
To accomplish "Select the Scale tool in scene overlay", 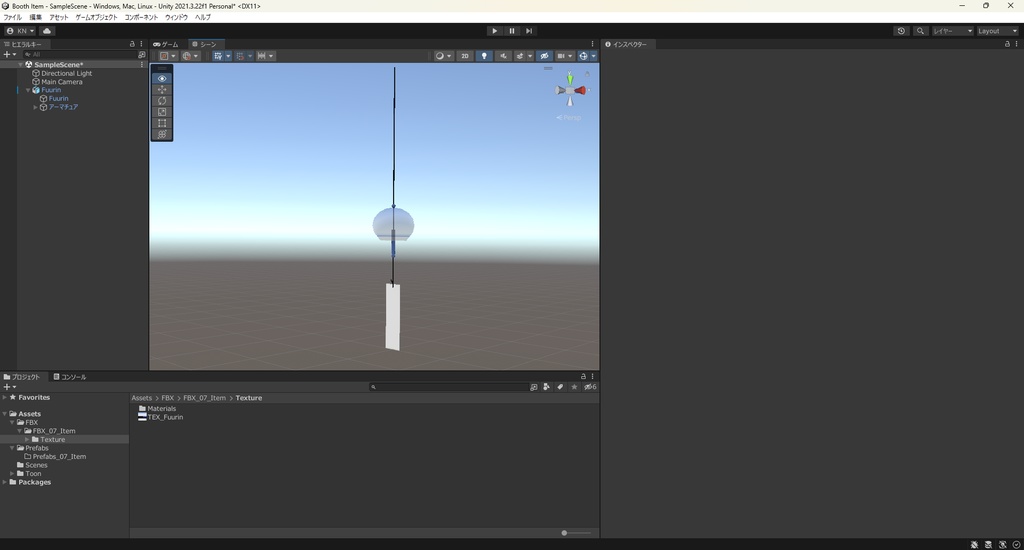I will pyautogui.click(x=162, y=112).
